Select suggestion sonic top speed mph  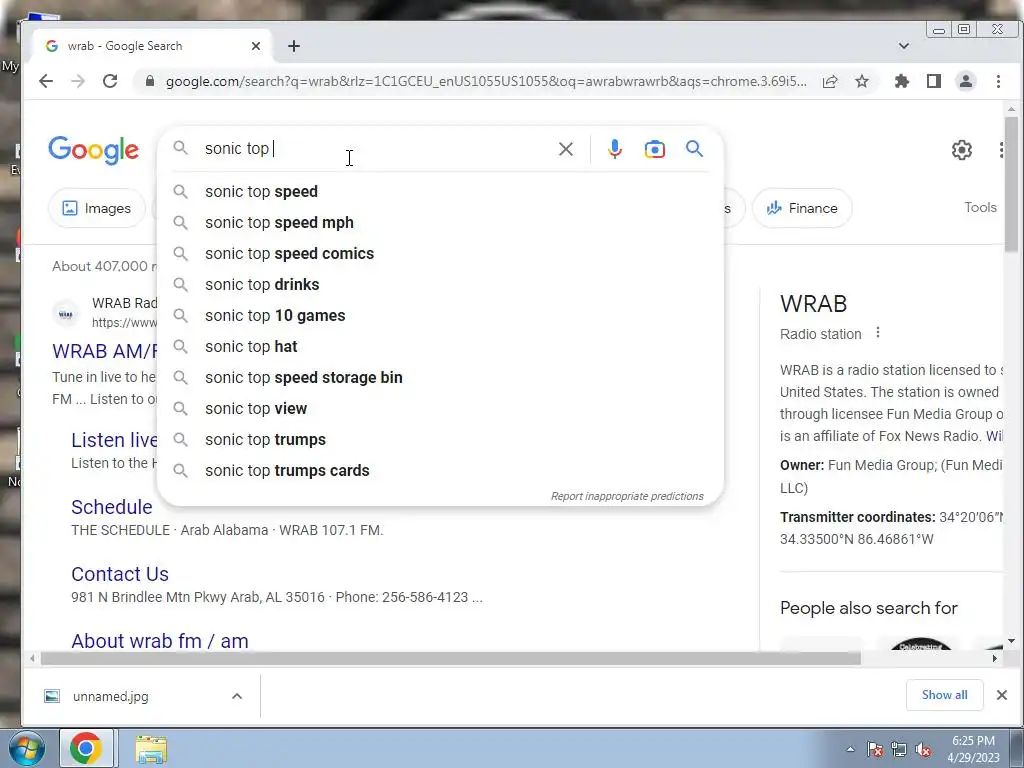point(440,223)
